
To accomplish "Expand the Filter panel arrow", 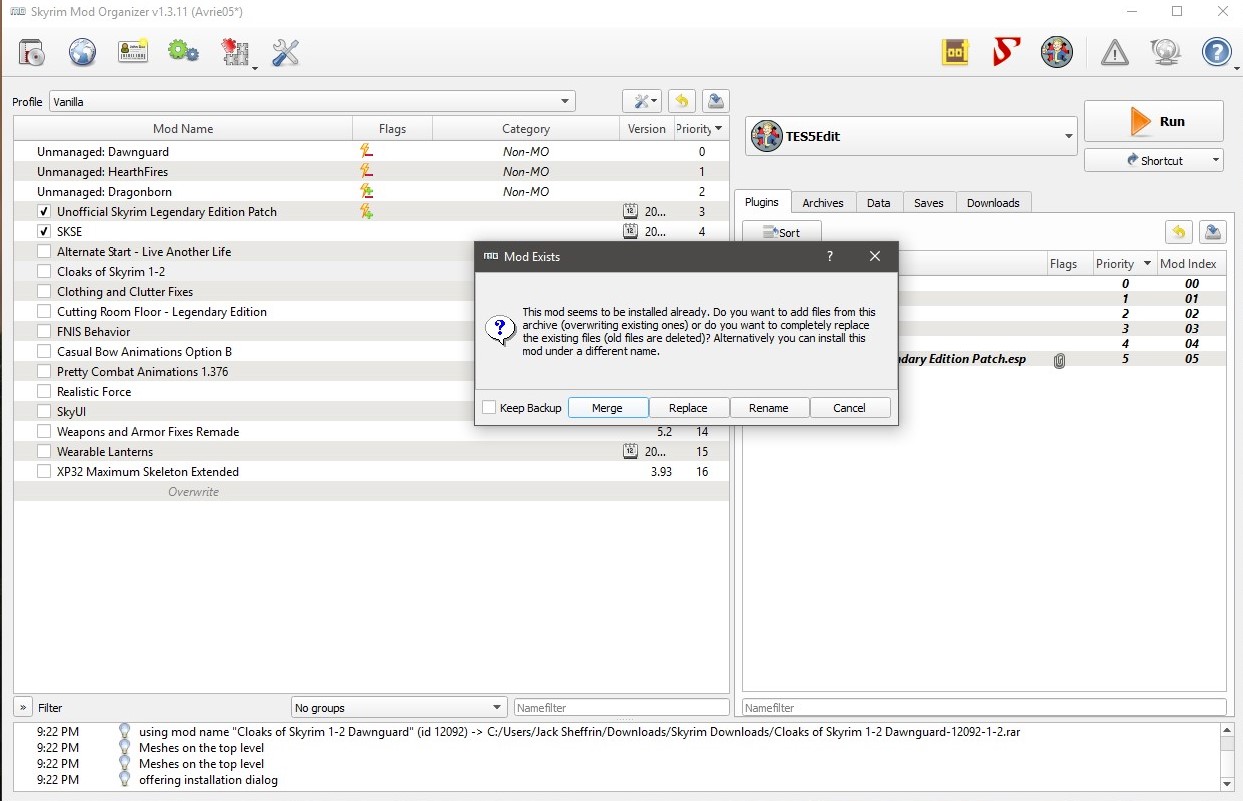I will (x=23, y=707).
